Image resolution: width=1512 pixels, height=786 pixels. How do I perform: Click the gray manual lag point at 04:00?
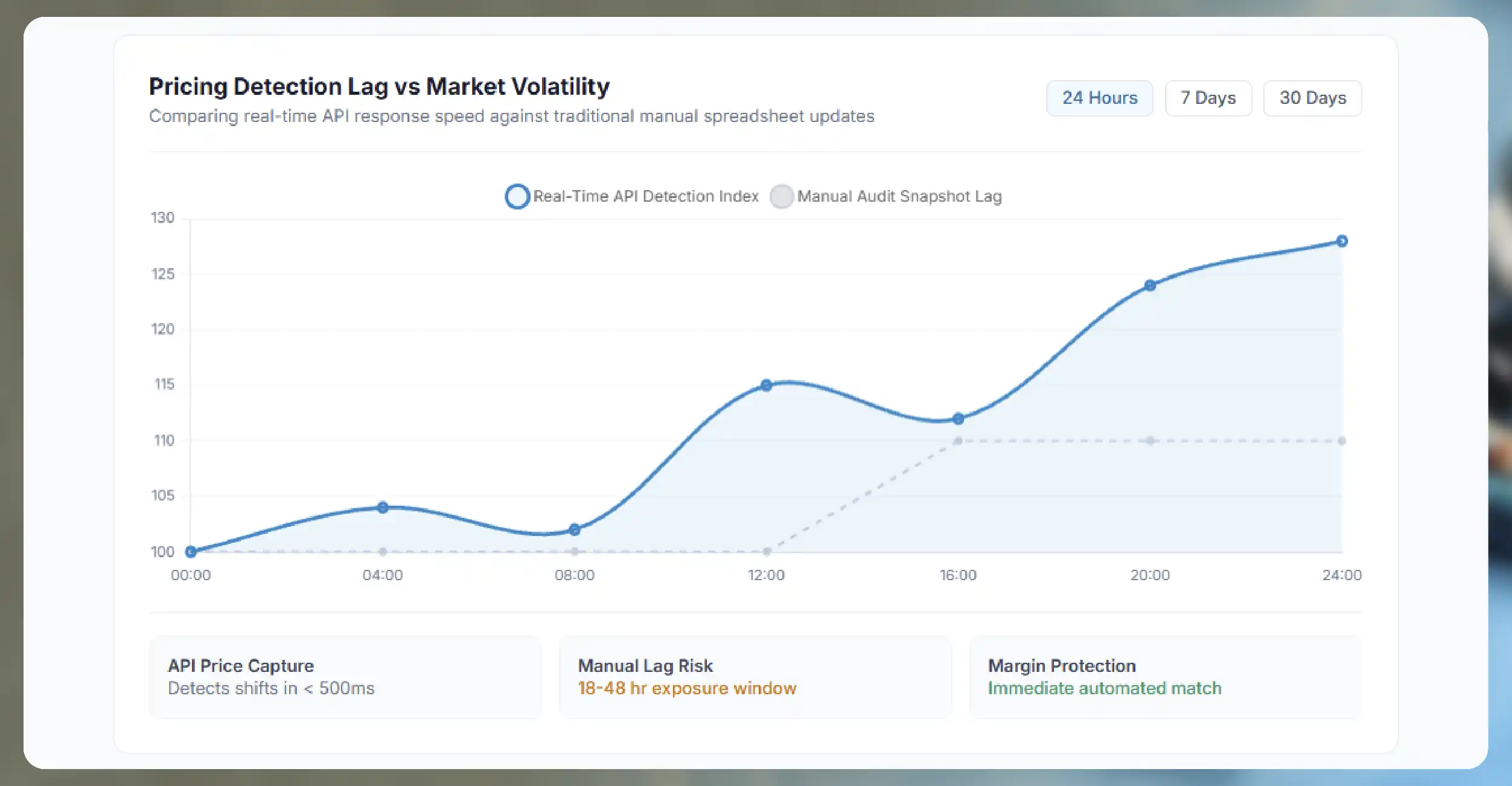click(383, 551)
